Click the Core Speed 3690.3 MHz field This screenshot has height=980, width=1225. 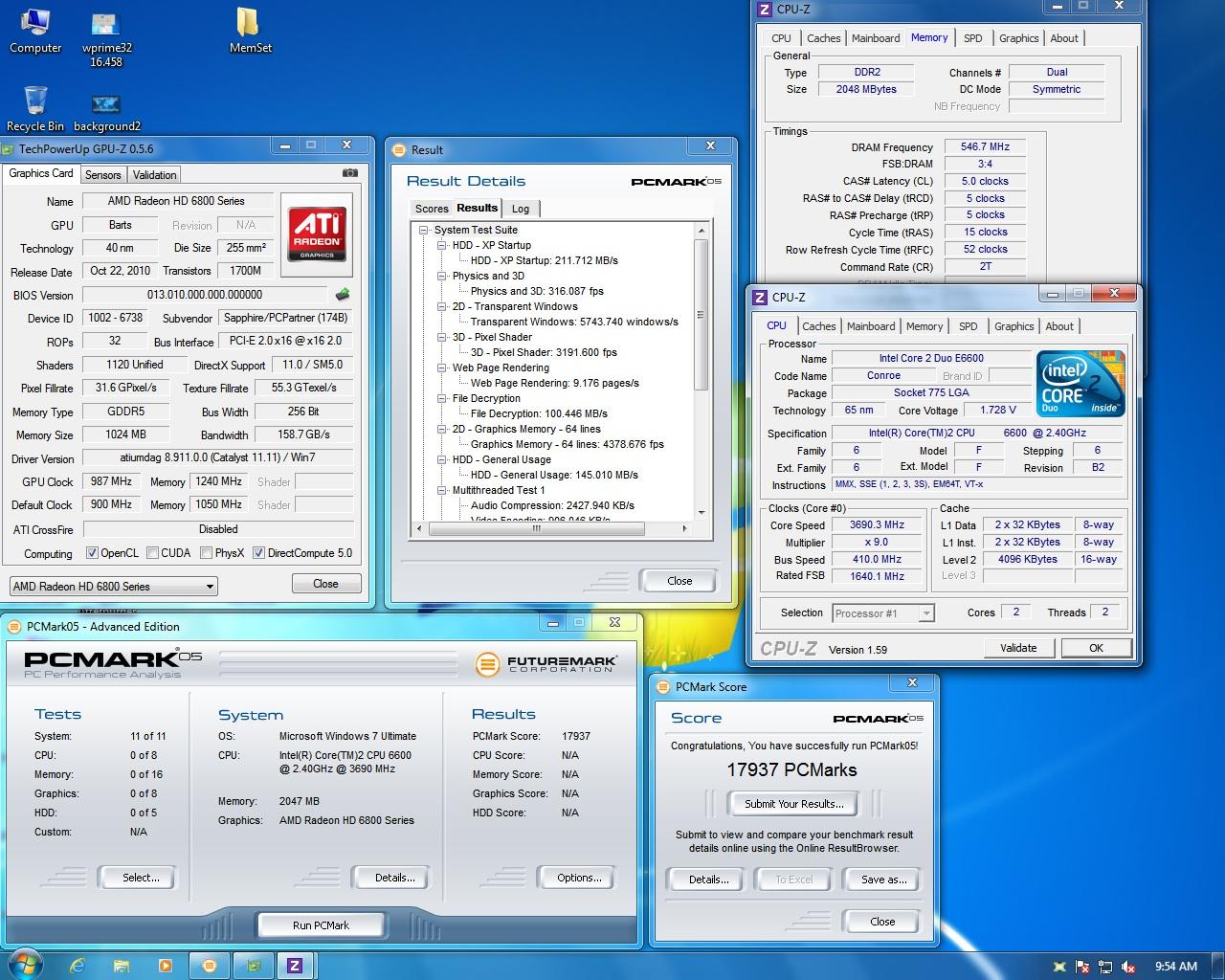[878, 525]
